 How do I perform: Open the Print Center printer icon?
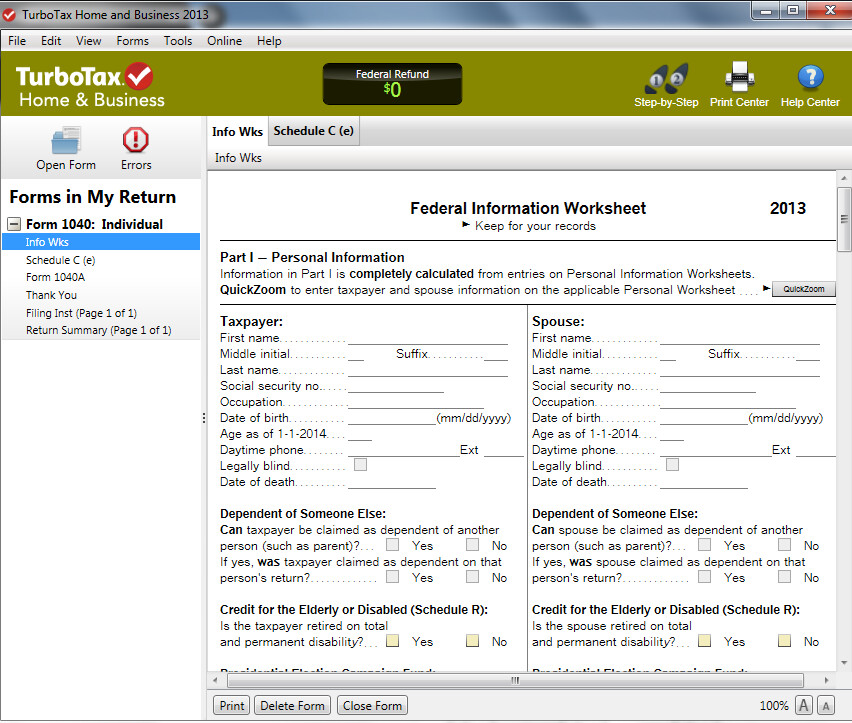click(740, 77)
